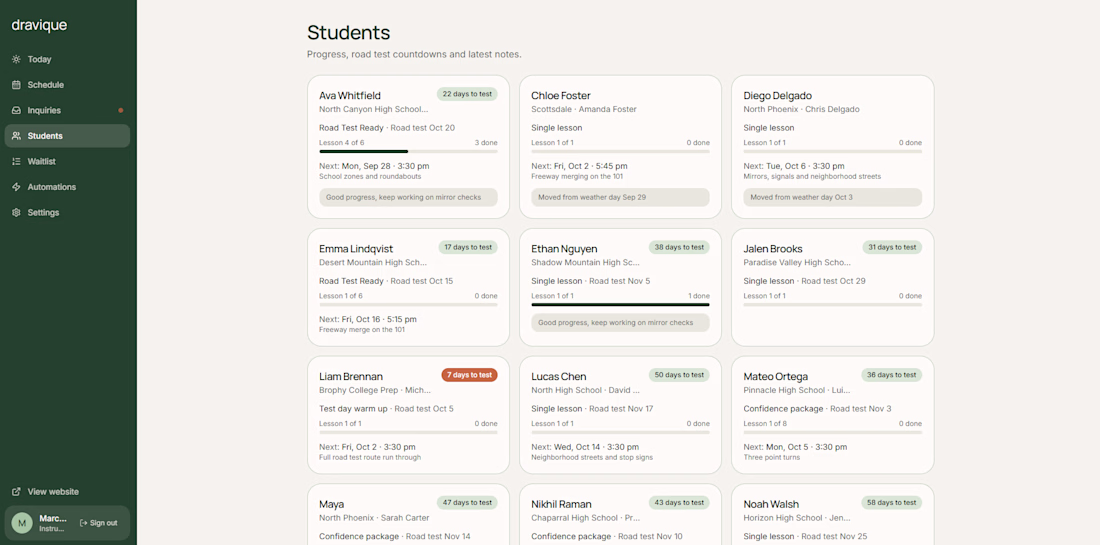
Task: Click Emma Lindqvist's name
Action: point(356,249)
